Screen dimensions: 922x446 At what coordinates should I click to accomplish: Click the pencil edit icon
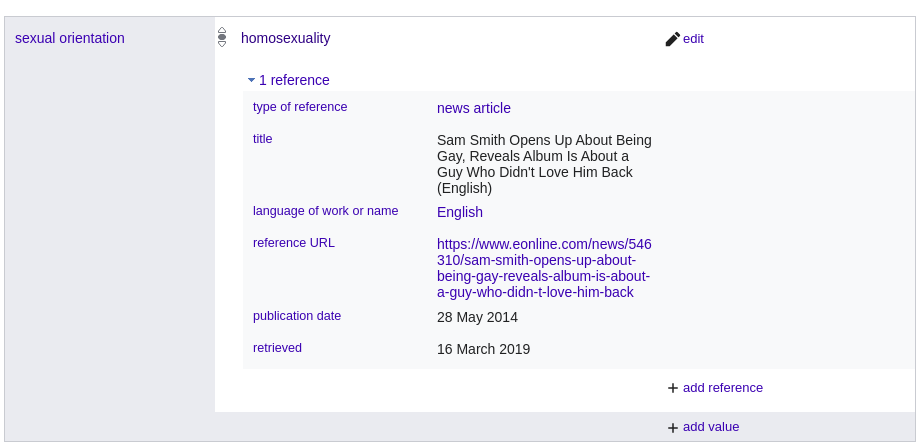pos(672,39)
